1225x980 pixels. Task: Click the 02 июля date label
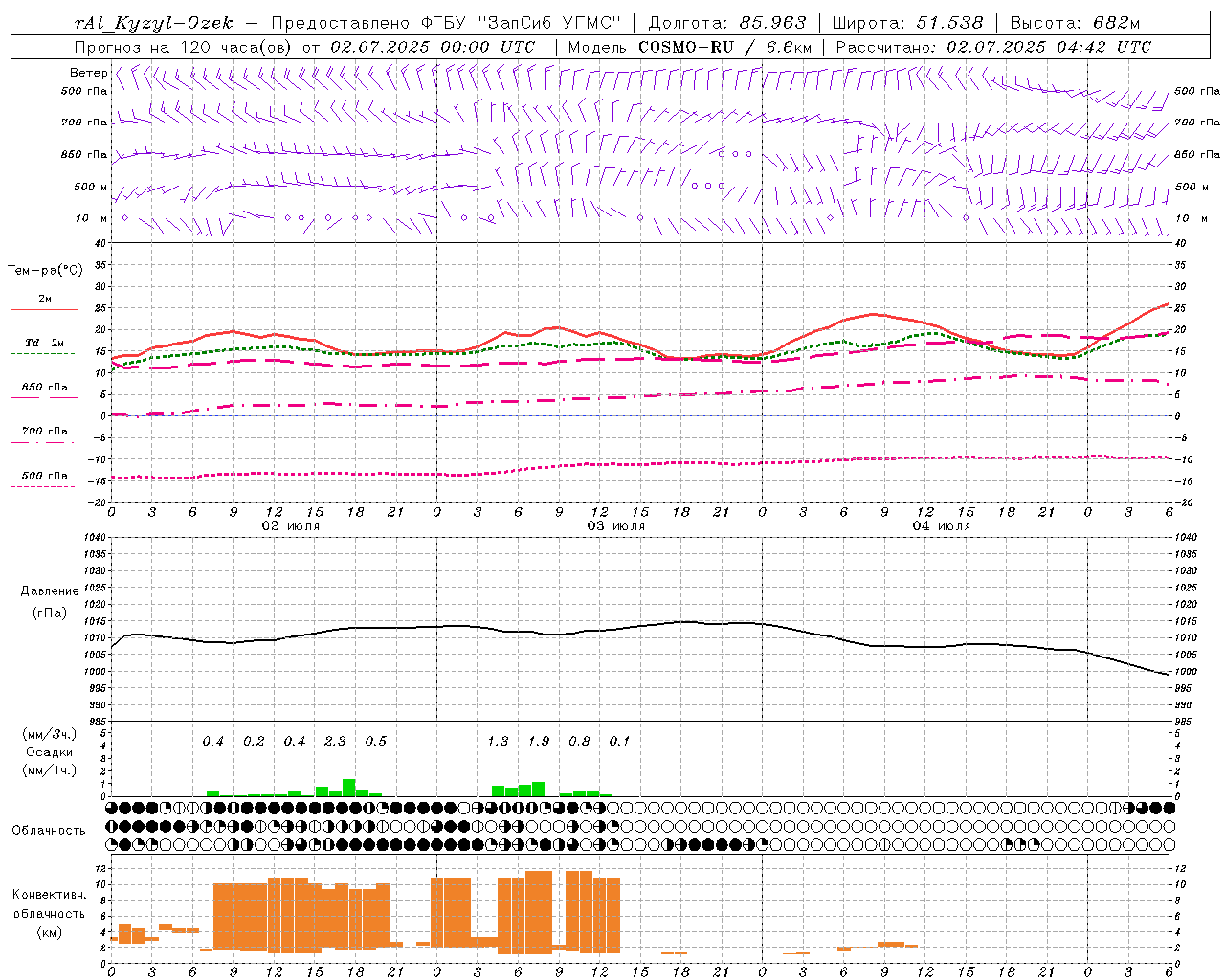291,526
